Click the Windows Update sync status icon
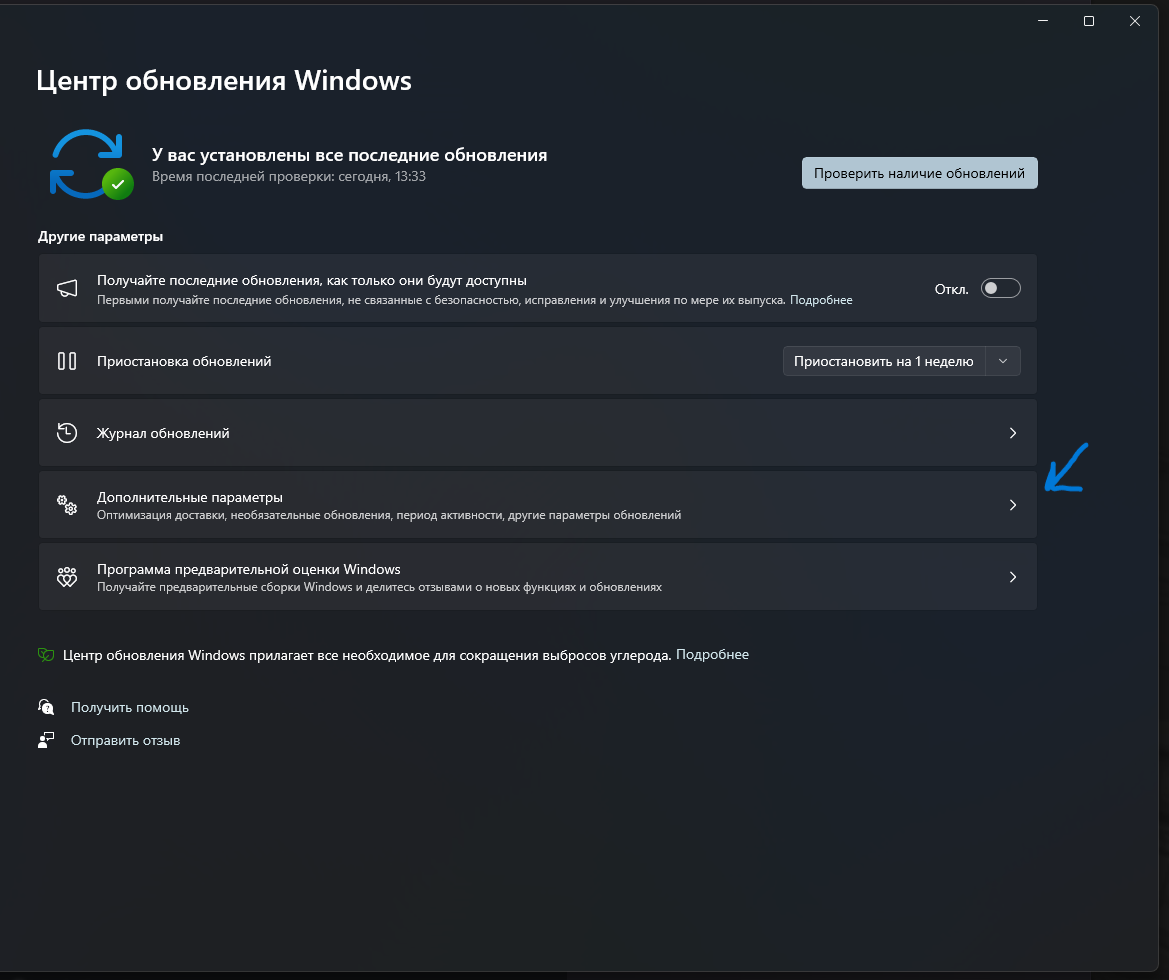The image size is (1169, 980). (x=91, y=165)
